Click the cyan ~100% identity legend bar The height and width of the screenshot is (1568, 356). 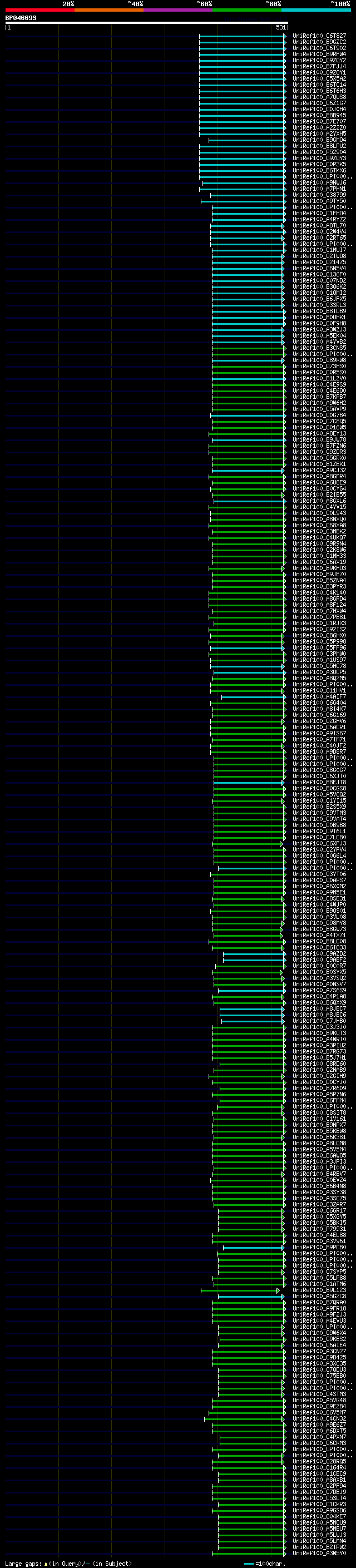tap(316, 10)
